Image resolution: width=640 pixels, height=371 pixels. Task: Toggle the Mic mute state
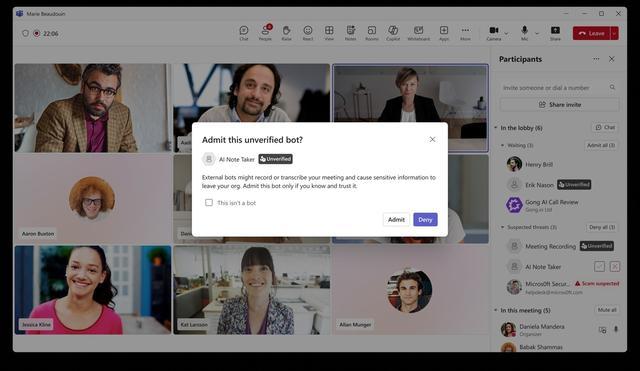524,33
